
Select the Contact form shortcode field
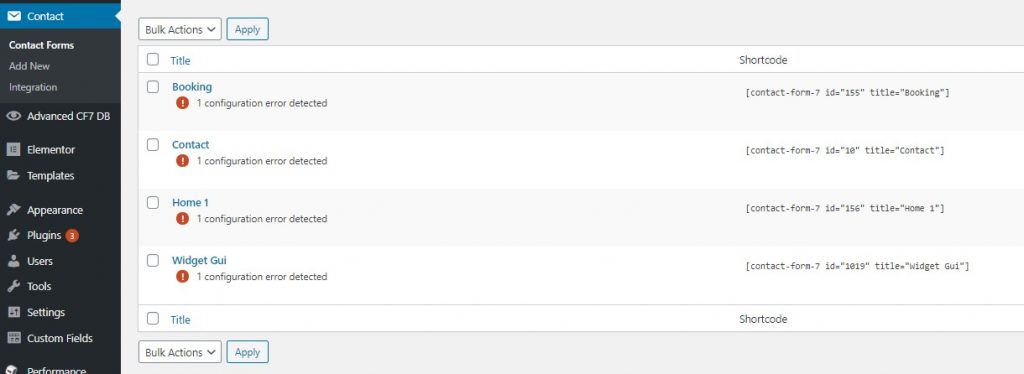pyautogui.click(x=844, y=151)
